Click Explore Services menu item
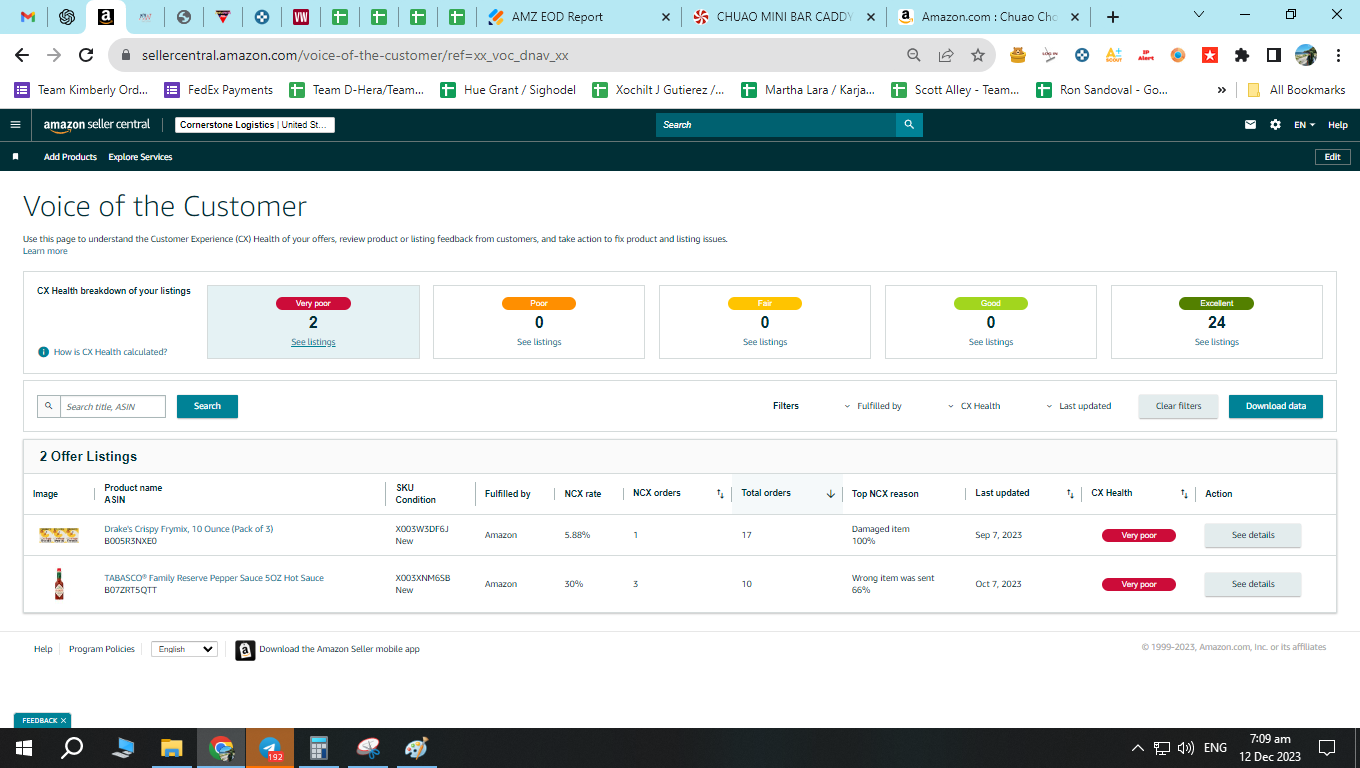 click(x=140, y=157)
